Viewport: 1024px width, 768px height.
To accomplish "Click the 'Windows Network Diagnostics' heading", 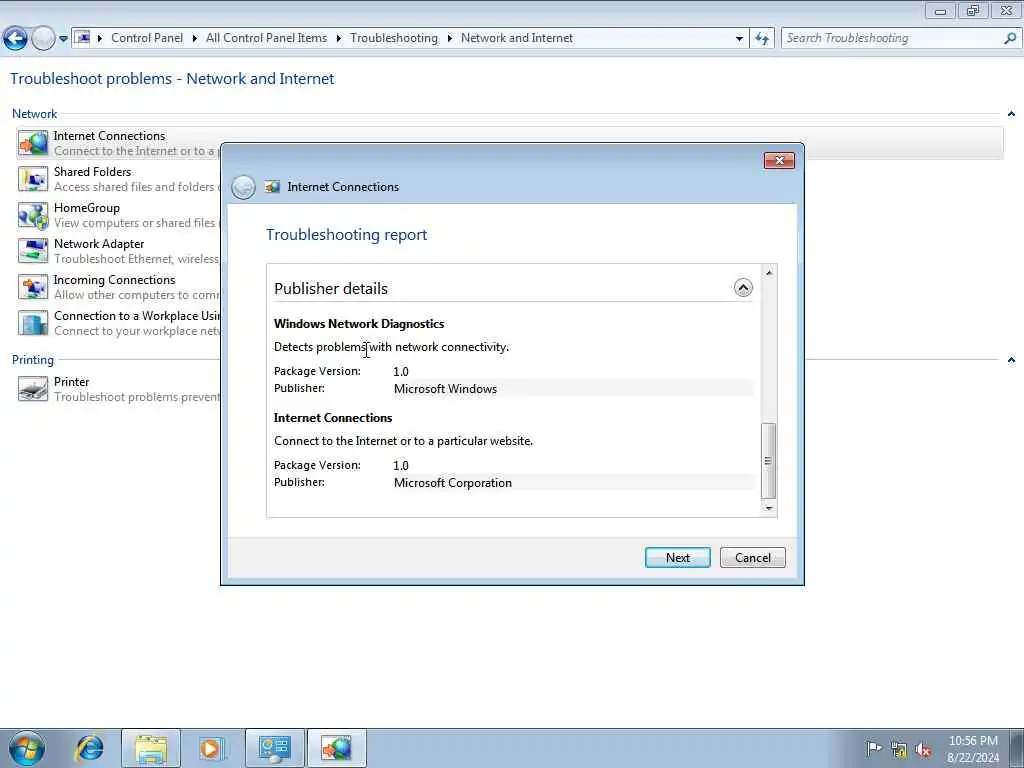I will point(359,324).
